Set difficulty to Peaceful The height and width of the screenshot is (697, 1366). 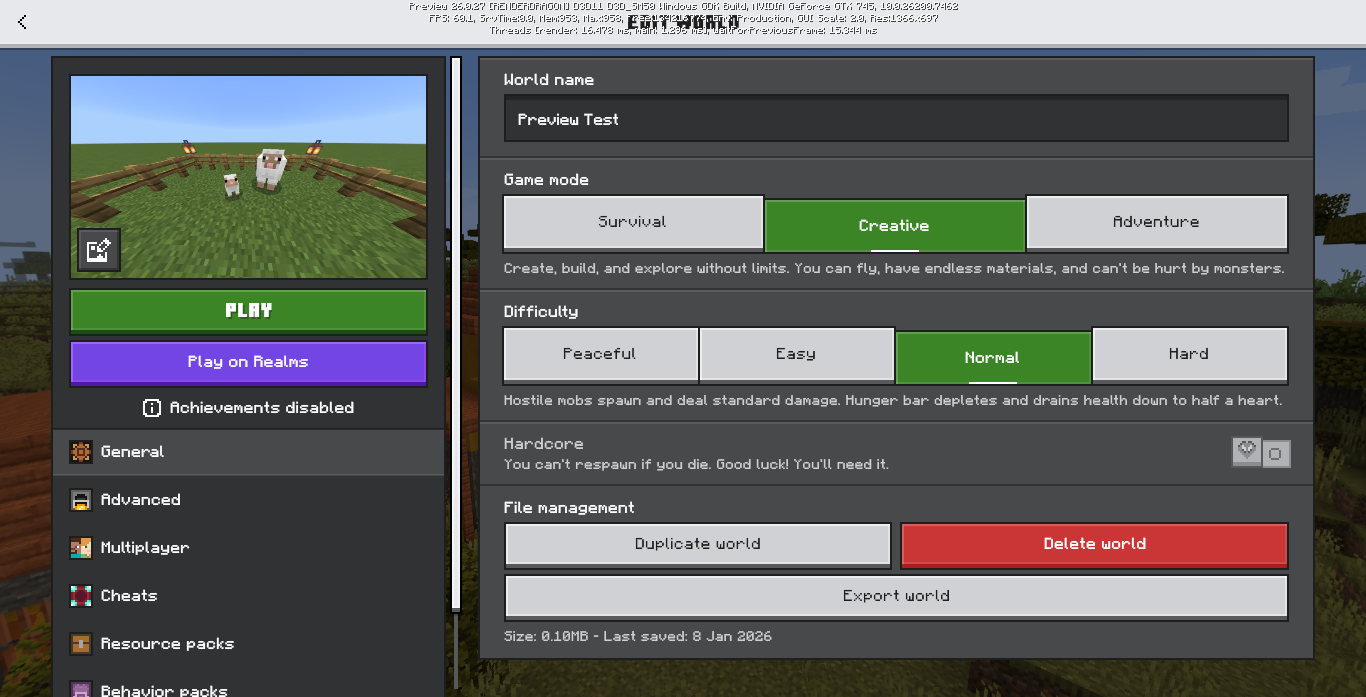click(x=600, y=354)
